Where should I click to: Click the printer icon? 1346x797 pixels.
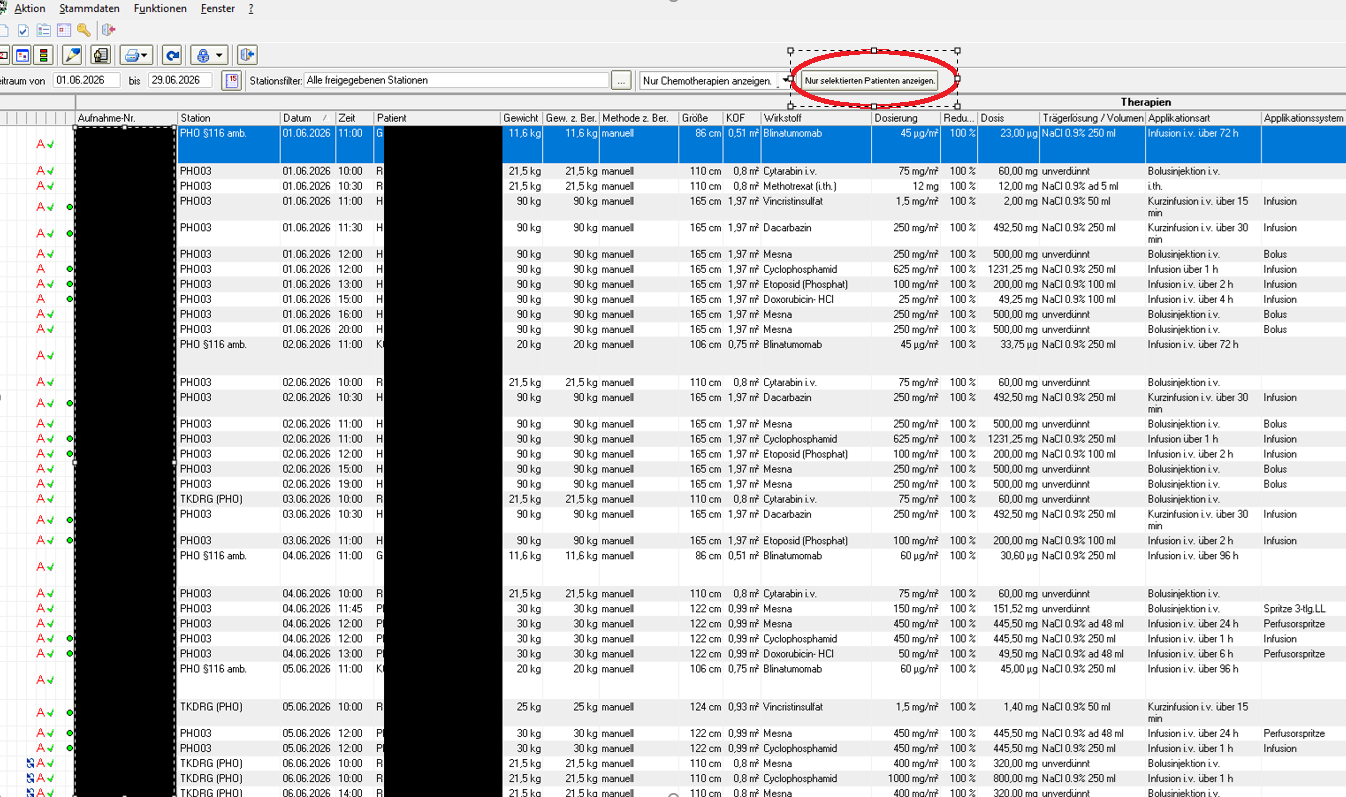tap(130, 55)
